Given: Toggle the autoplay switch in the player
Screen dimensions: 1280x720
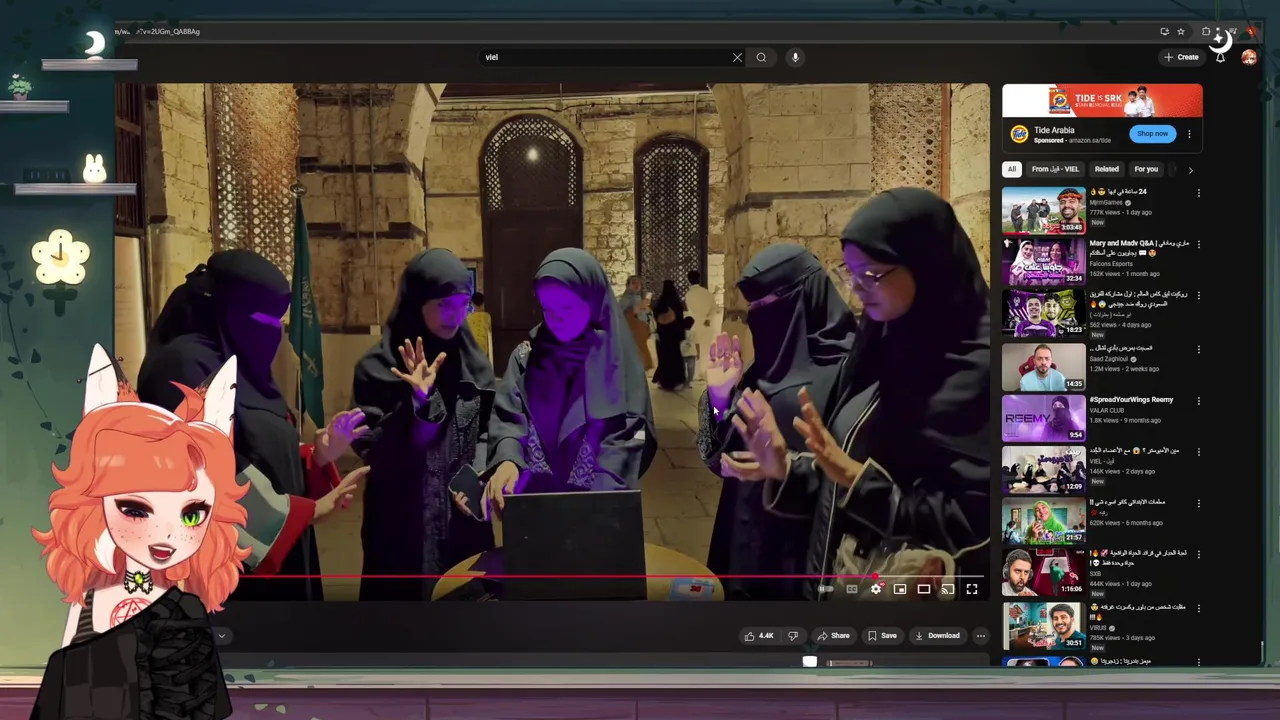Looking at the screenshot, I should (x=826, y=589).
